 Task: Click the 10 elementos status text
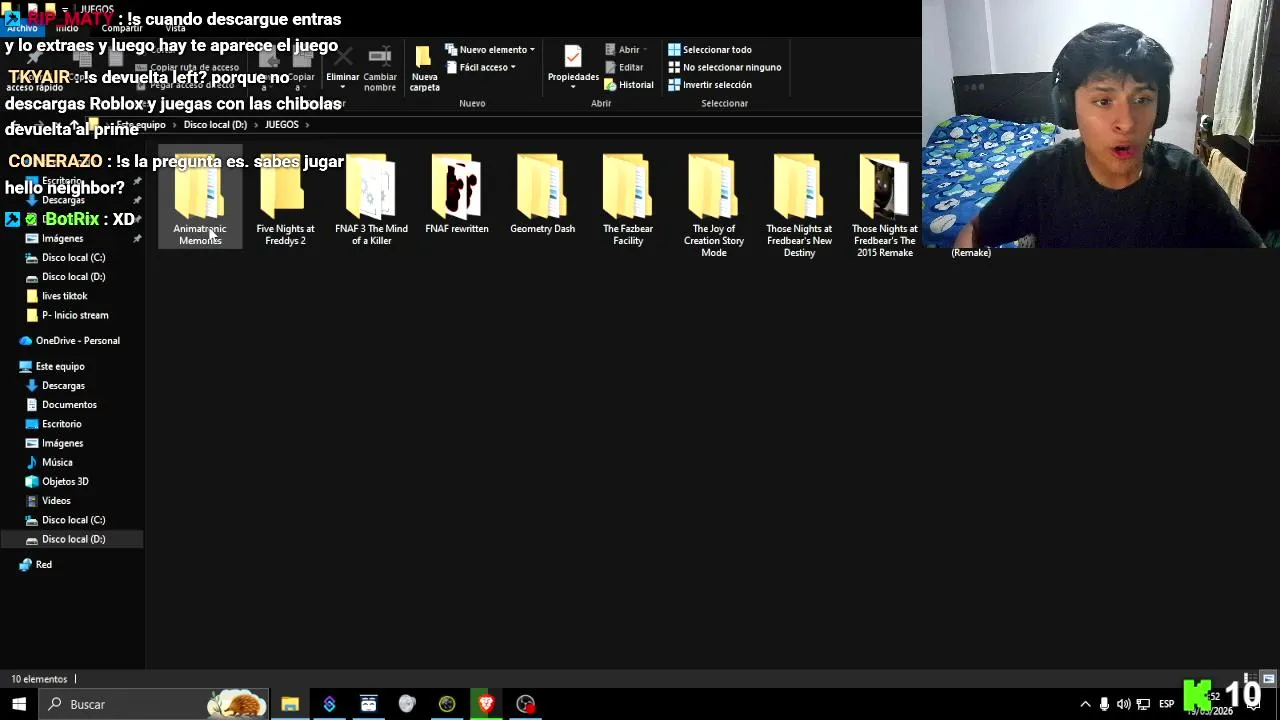[x=39, y=679]
